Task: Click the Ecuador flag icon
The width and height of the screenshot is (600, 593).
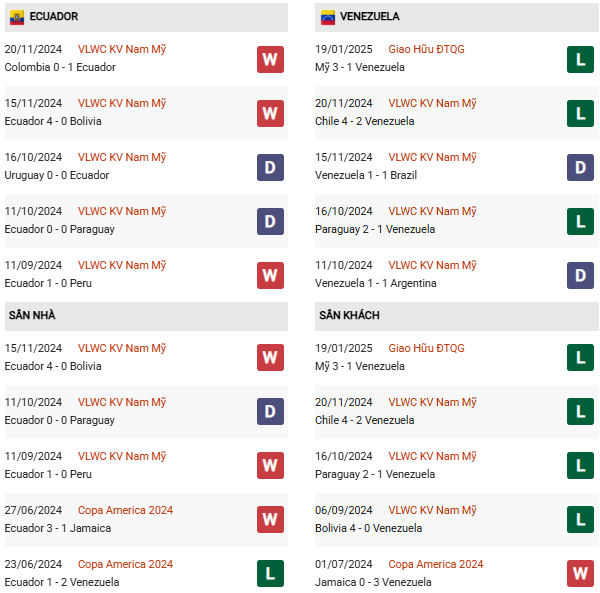Action: [x=16, y=17]
